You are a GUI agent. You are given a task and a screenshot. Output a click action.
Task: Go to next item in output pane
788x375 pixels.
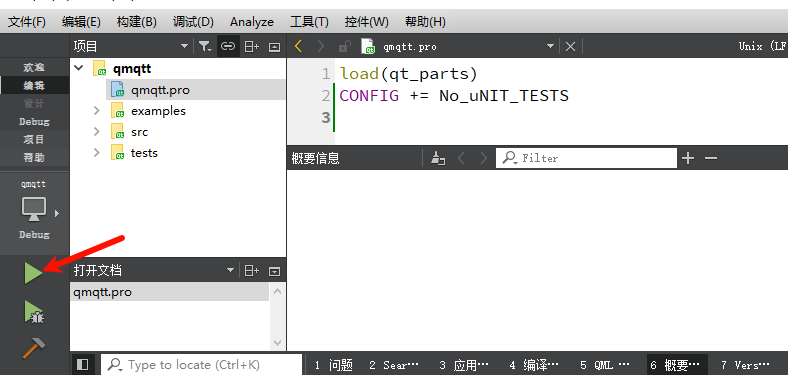coord(483,158)
